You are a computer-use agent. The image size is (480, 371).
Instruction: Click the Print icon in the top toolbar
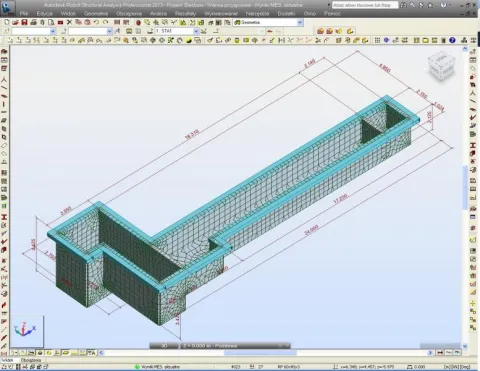[x=33, y=22]
